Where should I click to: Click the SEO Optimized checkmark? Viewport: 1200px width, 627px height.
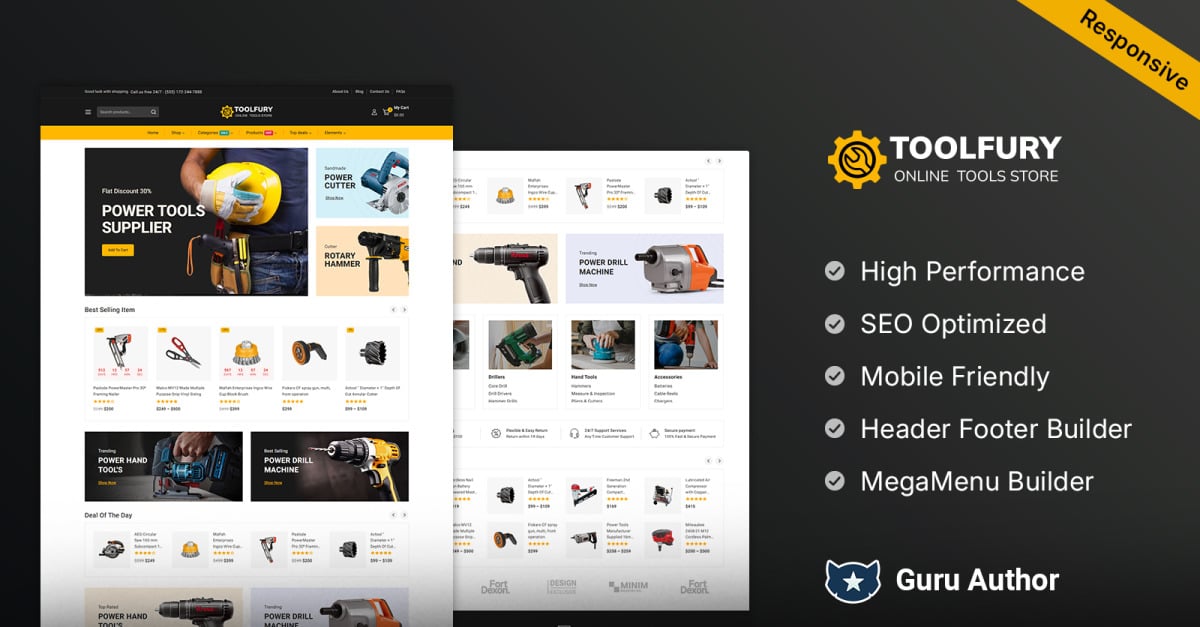pos(834,324)
